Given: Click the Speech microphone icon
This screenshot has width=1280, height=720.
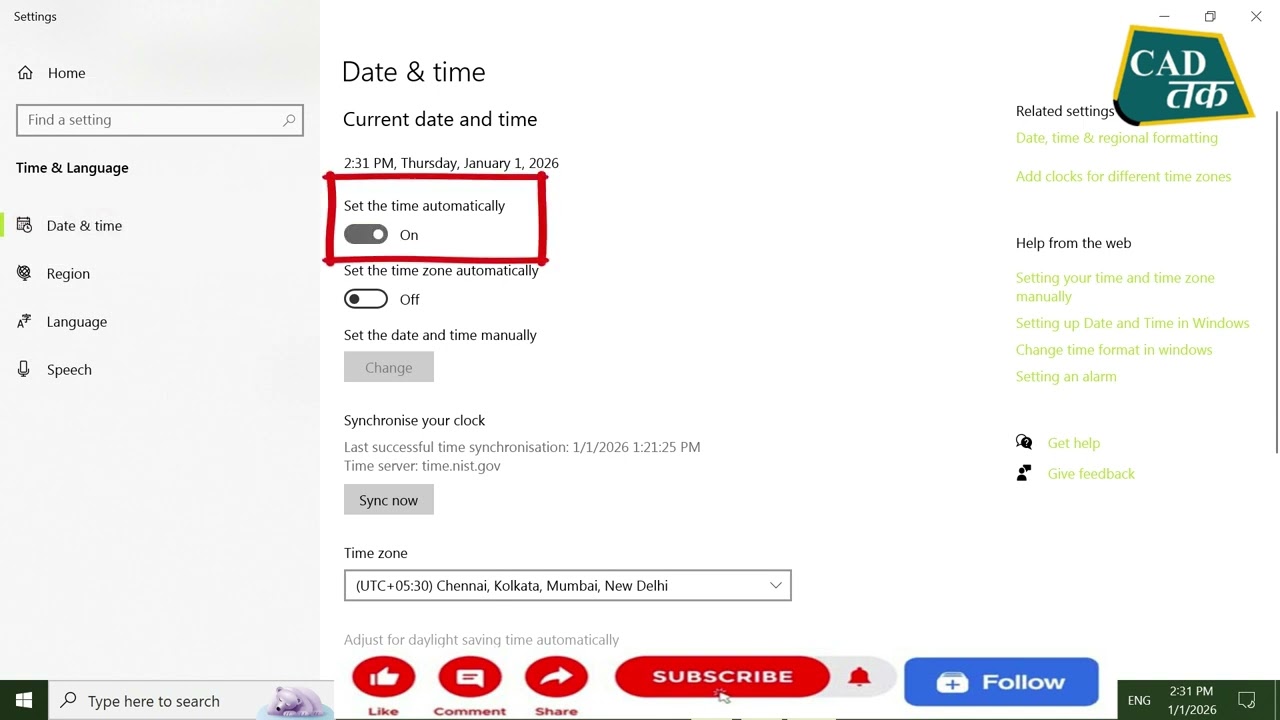Looking at the screenshot, I should click(x=25, y=370).
